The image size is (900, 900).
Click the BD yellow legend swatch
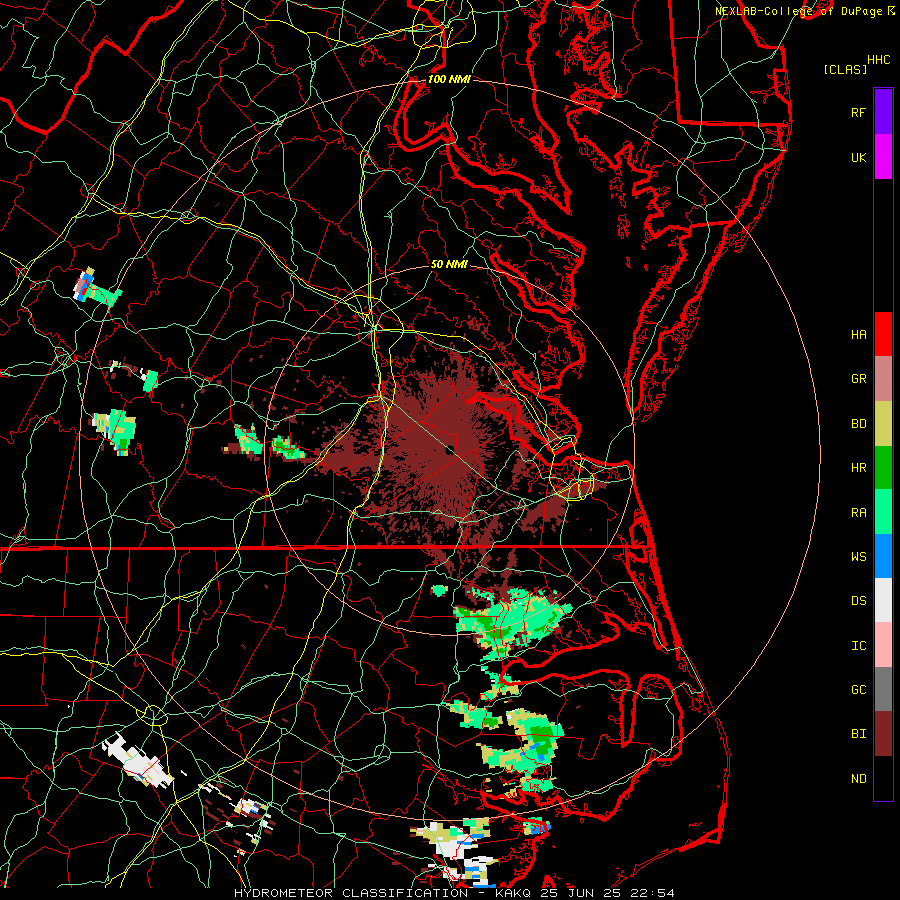pos(883,424)
